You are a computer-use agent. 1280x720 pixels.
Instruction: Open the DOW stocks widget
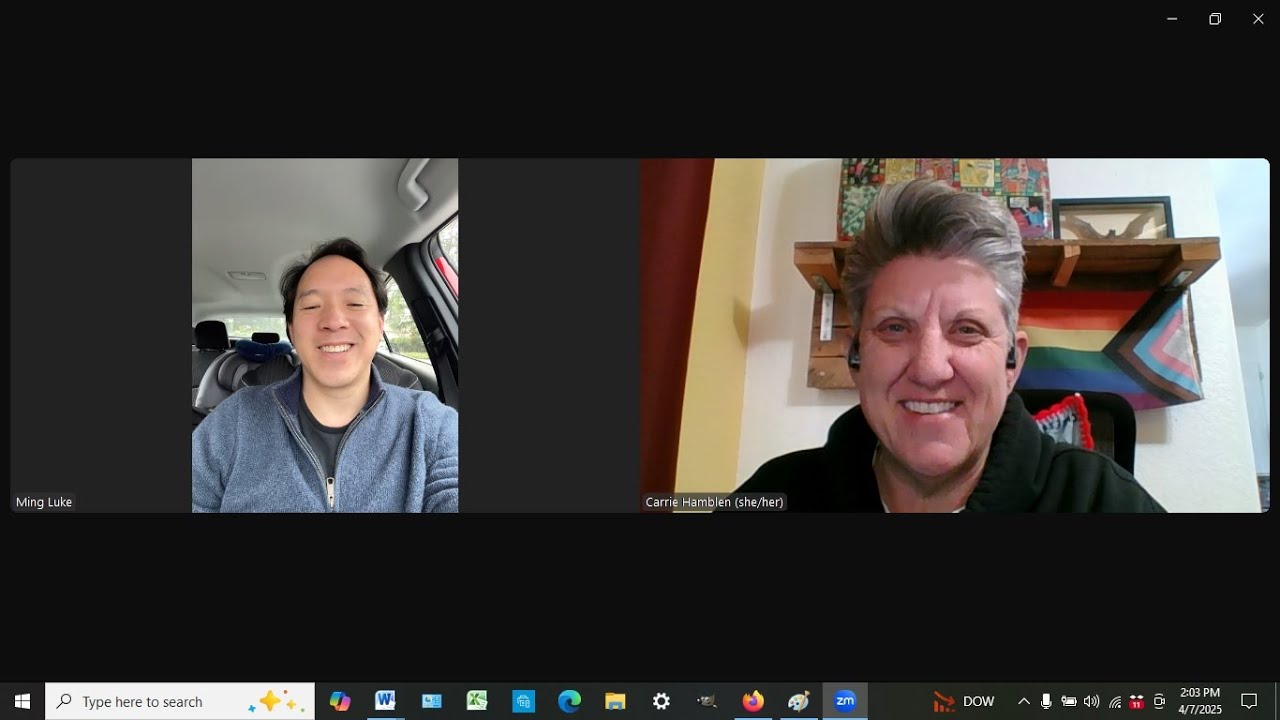(x=964, y=701)
